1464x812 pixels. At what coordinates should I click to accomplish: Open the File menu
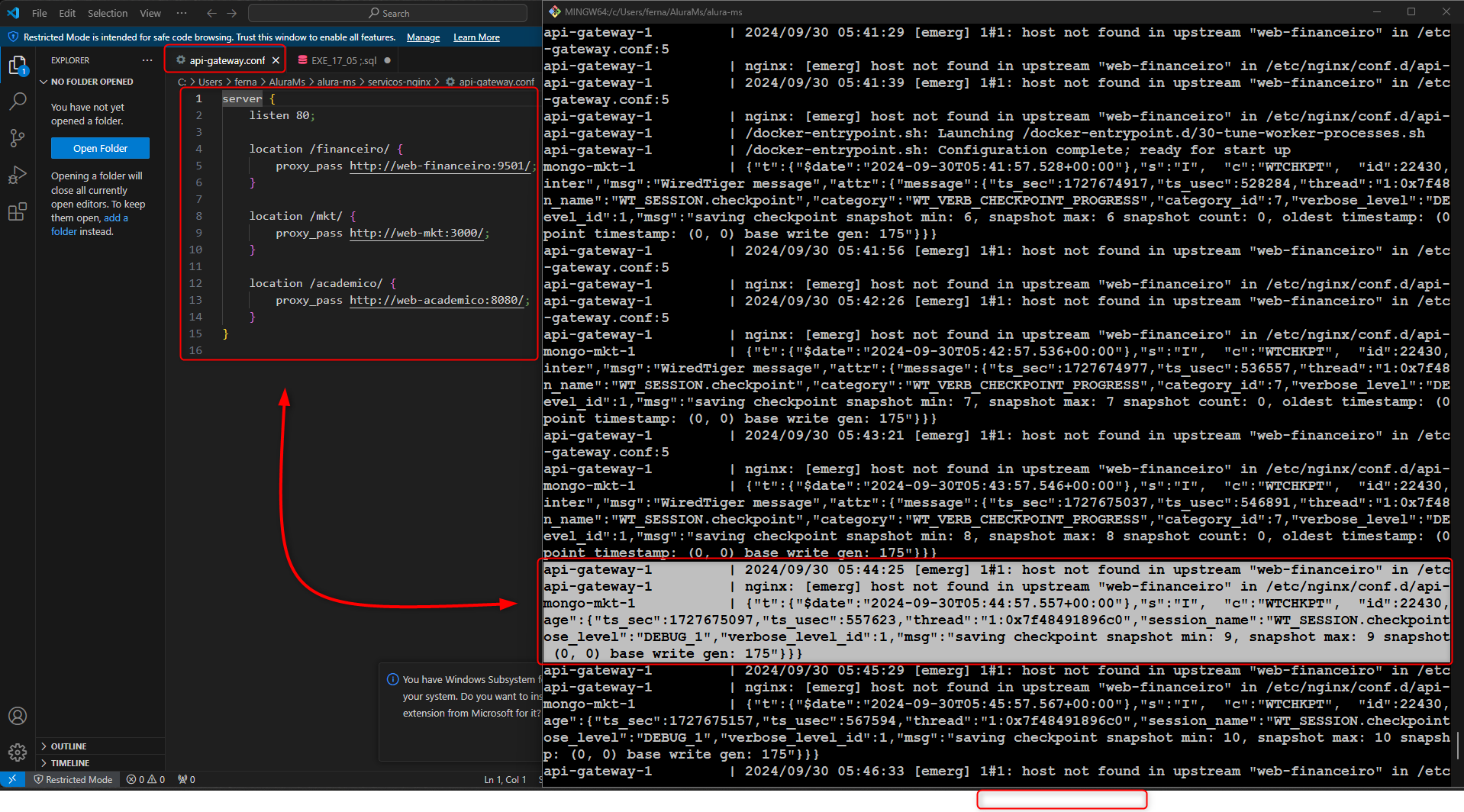tap(40, 13)
